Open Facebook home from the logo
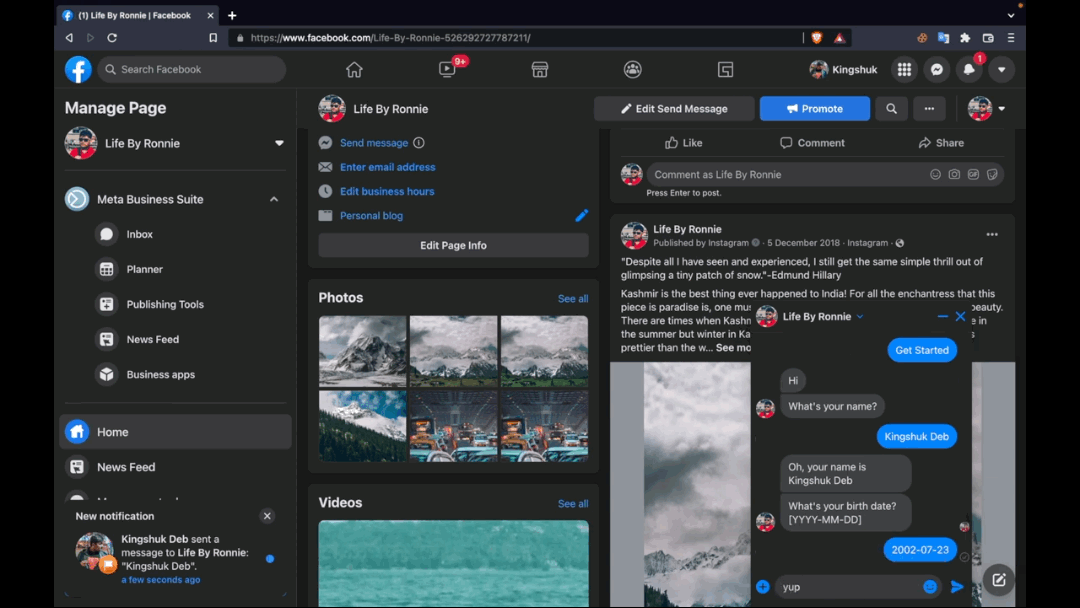Screen dimensions: 1080x608 78,70
